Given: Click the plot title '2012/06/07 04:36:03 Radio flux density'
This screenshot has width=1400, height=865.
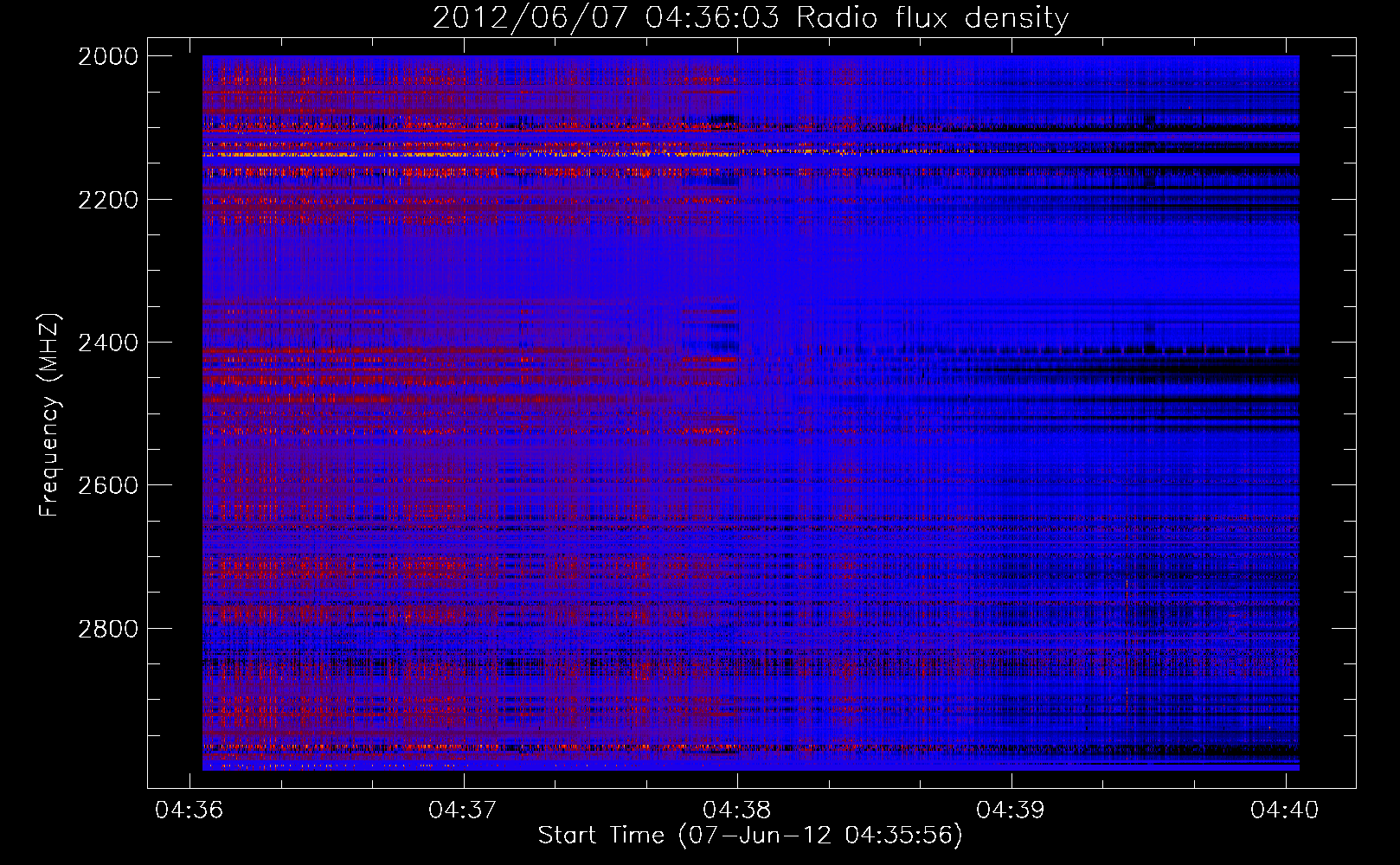Looking at the screenshot, I should [x=750, y=17].
